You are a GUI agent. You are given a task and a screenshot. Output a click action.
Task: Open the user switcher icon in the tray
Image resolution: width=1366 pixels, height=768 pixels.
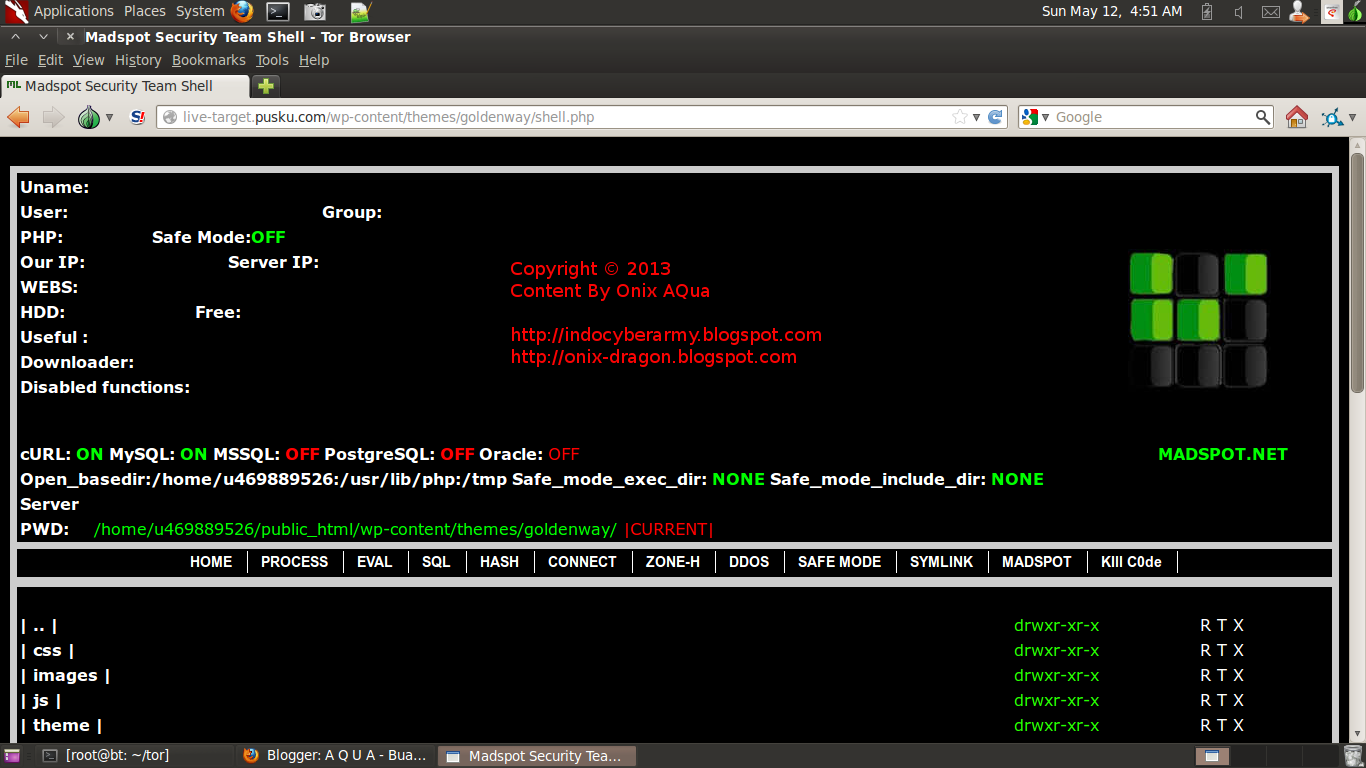[x=1298, y=12]
